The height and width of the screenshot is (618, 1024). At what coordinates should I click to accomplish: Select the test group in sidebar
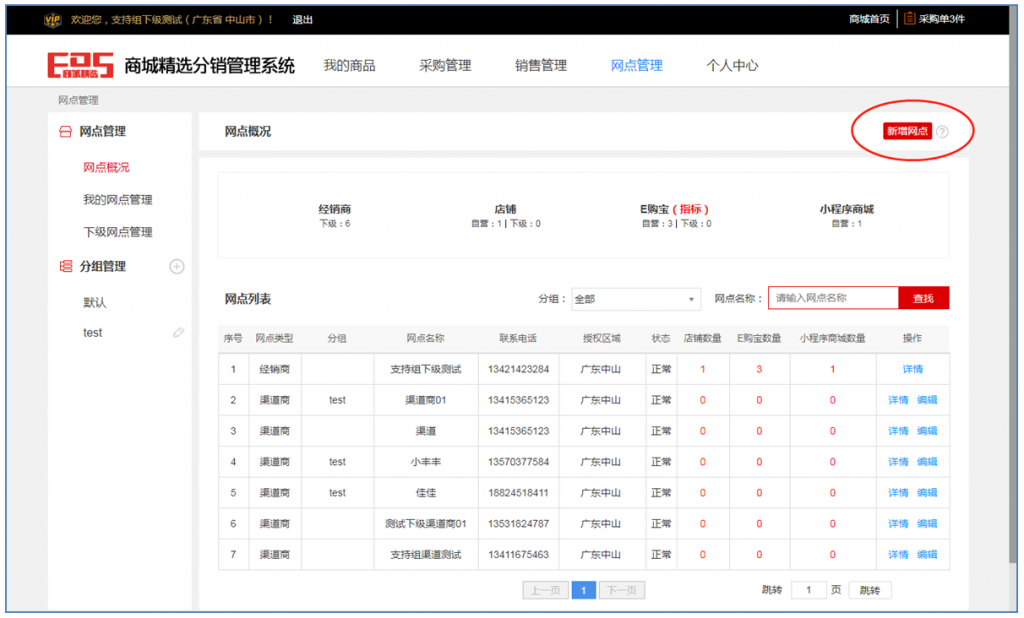(x=93, y=333)
